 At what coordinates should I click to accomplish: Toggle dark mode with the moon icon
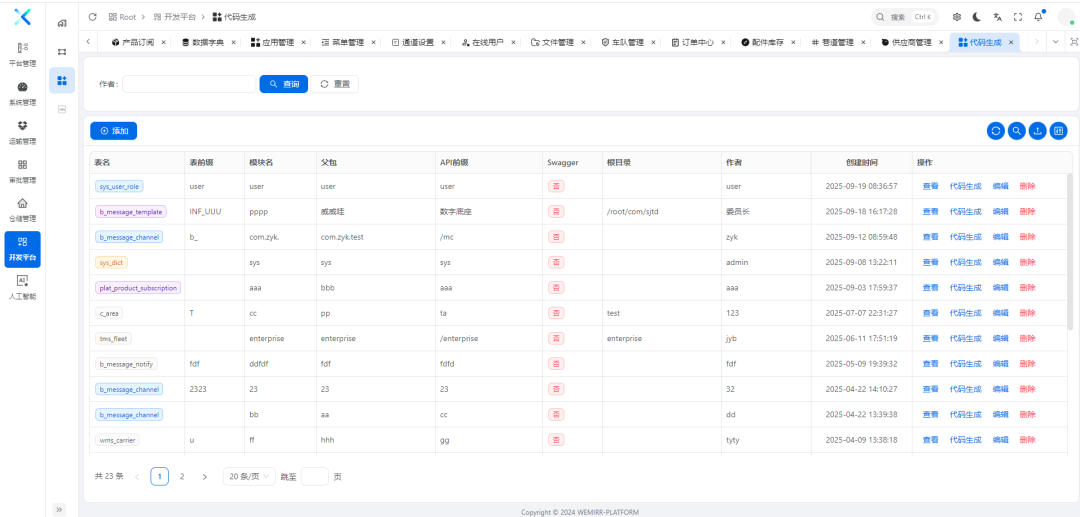(x=977, y=17)
